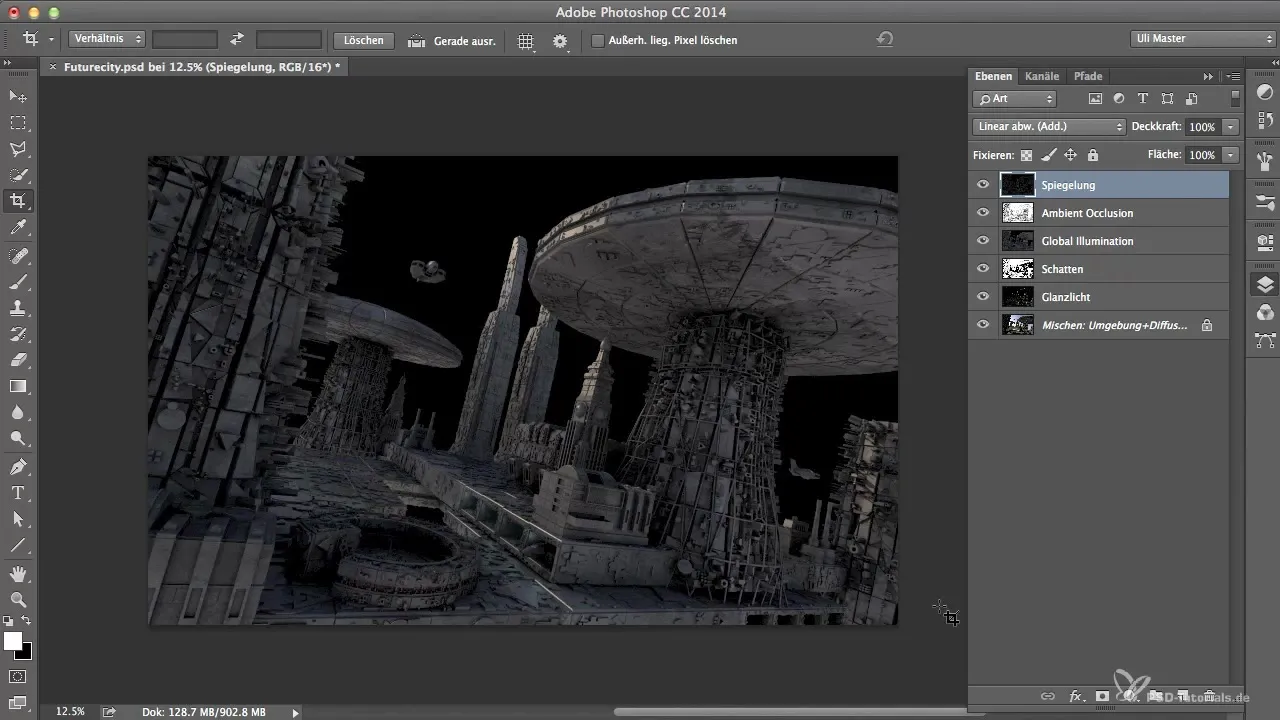The height and width of the screenshot is (720, 1280).
Task: Filter layers by smart objects
Action: tap(1191, 99)
